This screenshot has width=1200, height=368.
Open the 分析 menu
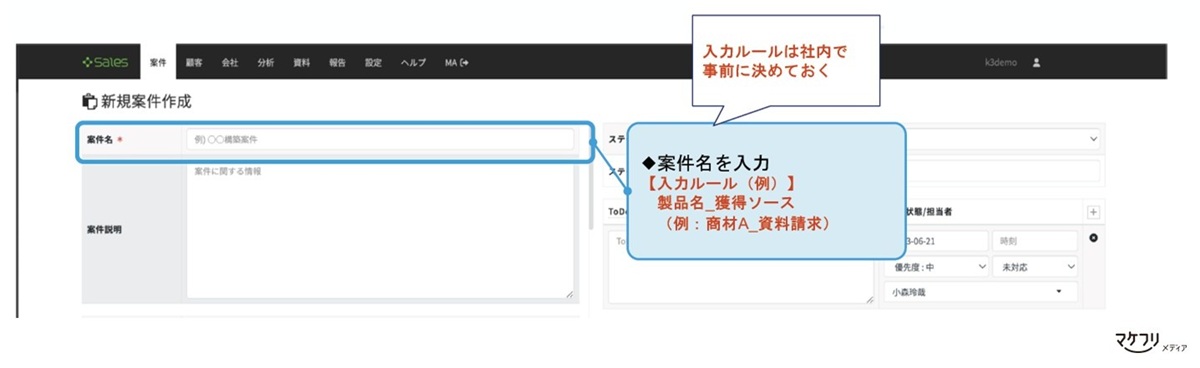coord(265,62)
